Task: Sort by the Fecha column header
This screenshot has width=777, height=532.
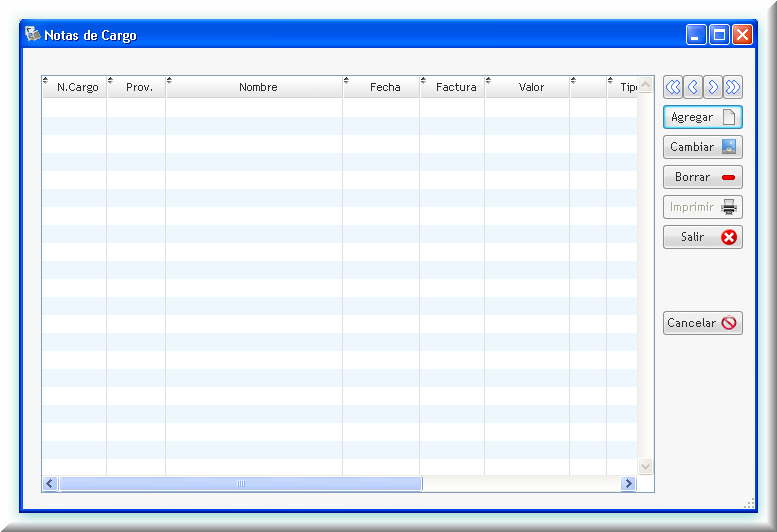Action: coord(381,87)
